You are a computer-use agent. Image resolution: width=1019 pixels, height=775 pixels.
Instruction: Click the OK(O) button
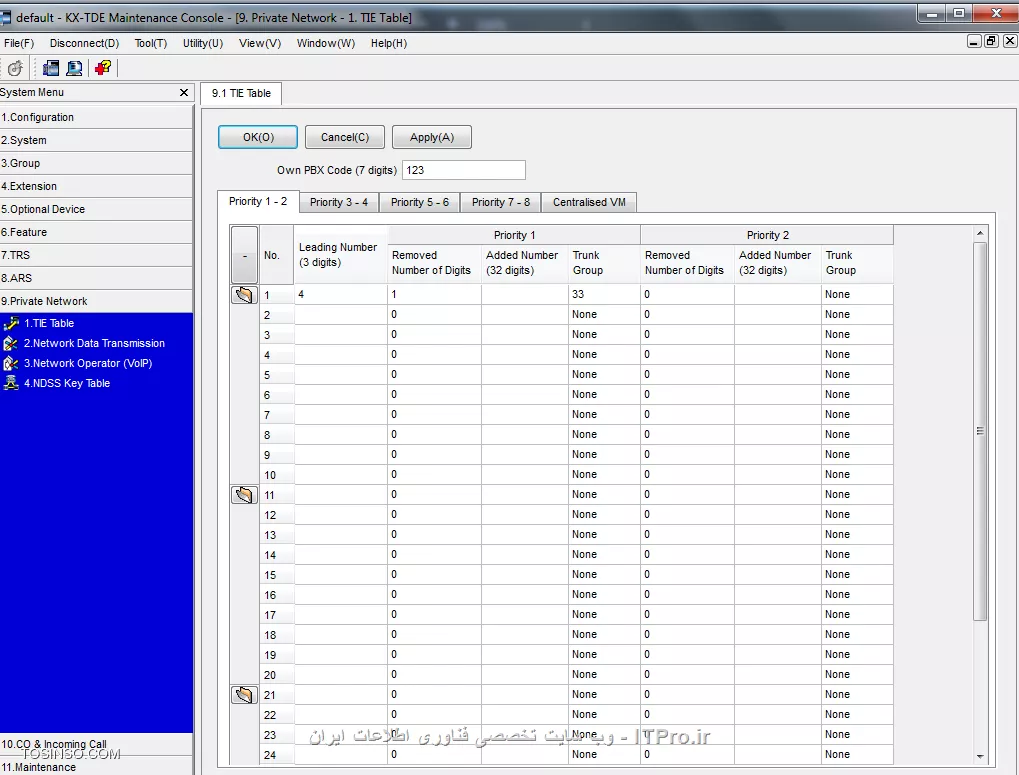pyautogui.click(x=258, y=137)
